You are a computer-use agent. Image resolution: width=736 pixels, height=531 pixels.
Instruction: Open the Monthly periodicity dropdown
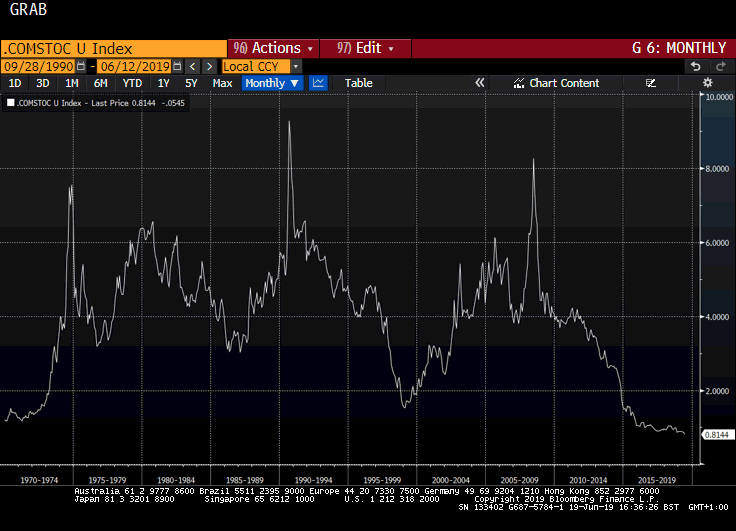click(272, 83)
